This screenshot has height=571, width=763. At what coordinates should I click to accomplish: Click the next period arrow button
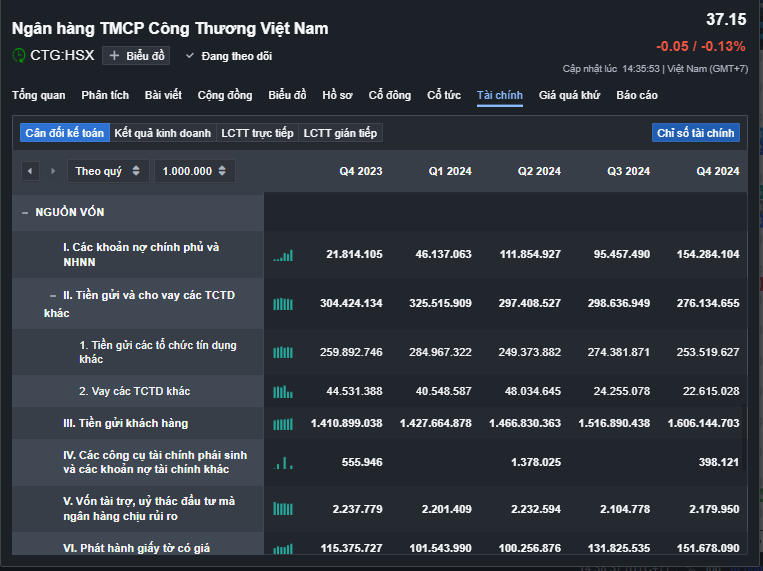pos(53,171)
